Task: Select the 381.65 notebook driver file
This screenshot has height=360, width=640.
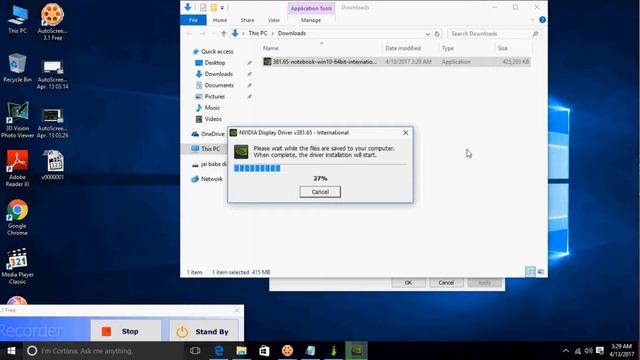Action: click(396, 62)
